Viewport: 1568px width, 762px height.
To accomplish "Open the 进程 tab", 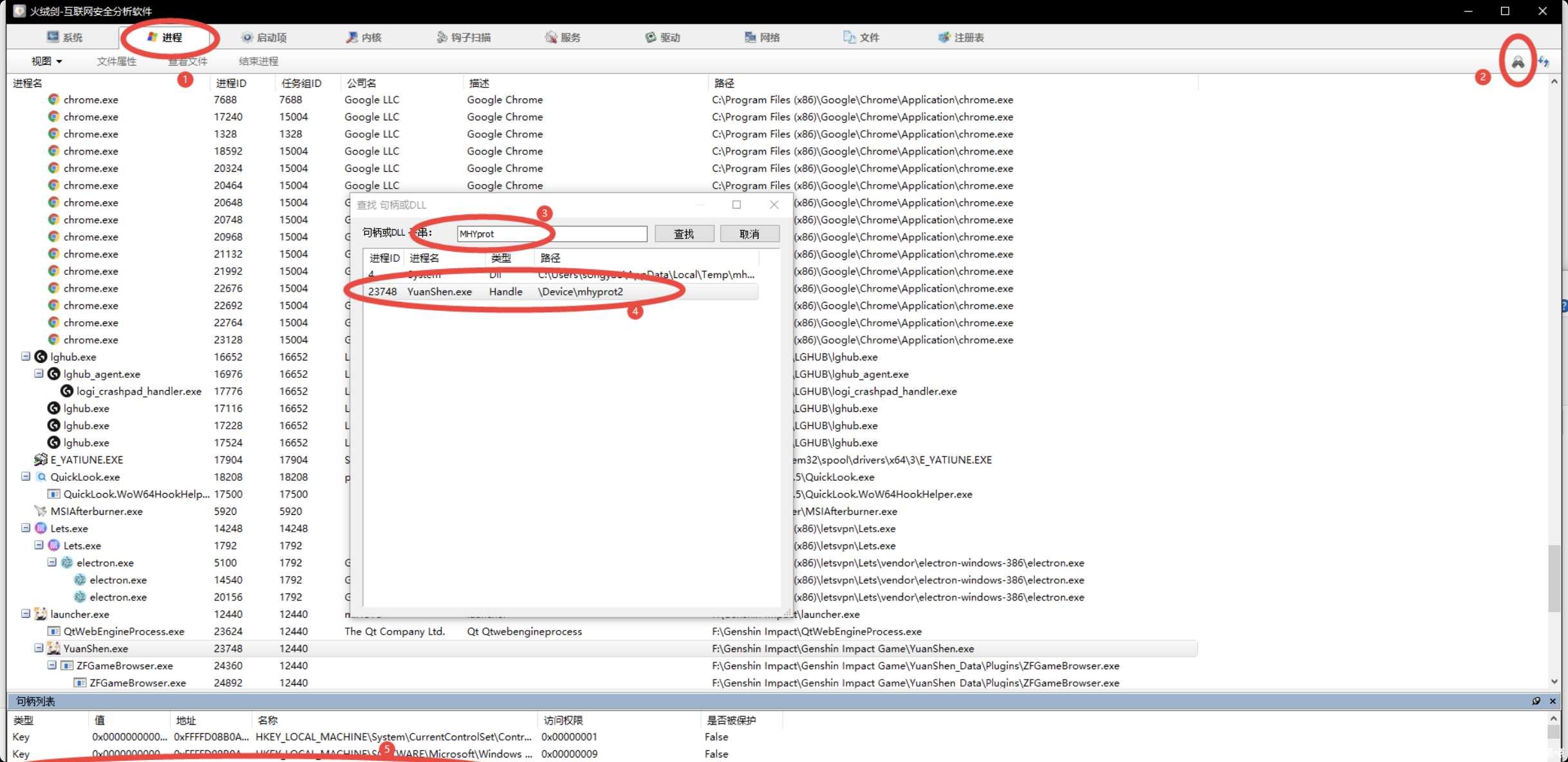I will (x=165, y=37).
